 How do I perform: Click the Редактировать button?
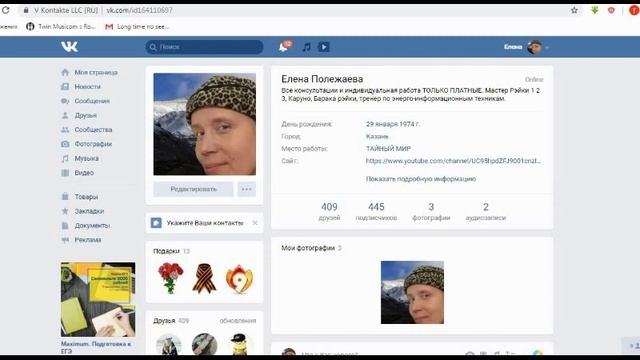(193, 189)
